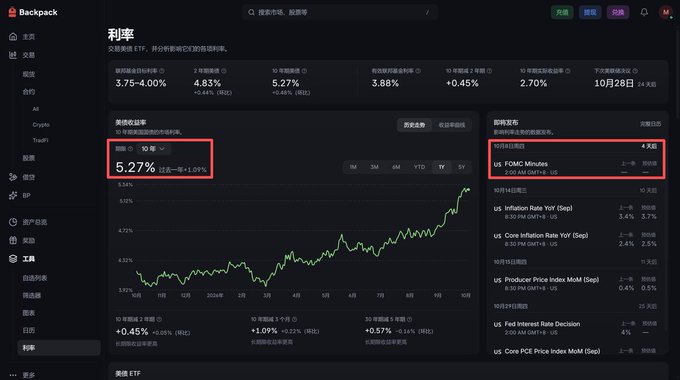Click the purple 兑换 convert button
Image resolution: width=680 pixels, height=380 pixels.
(618, 12)
